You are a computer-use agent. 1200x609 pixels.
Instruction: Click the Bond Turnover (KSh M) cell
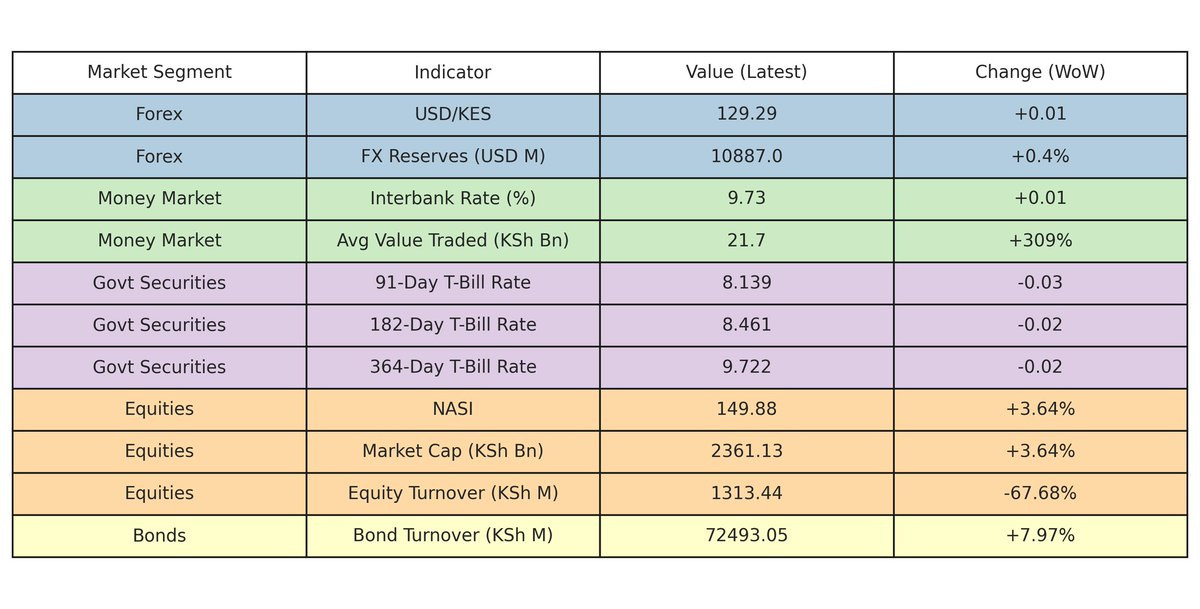[453, 535]
